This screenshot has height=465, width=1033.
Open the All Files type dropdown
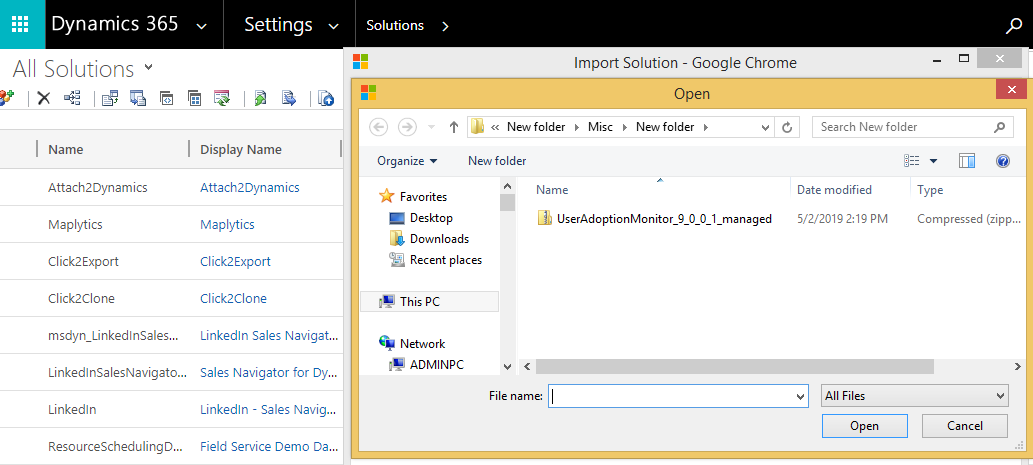click(x=914, y=396)
